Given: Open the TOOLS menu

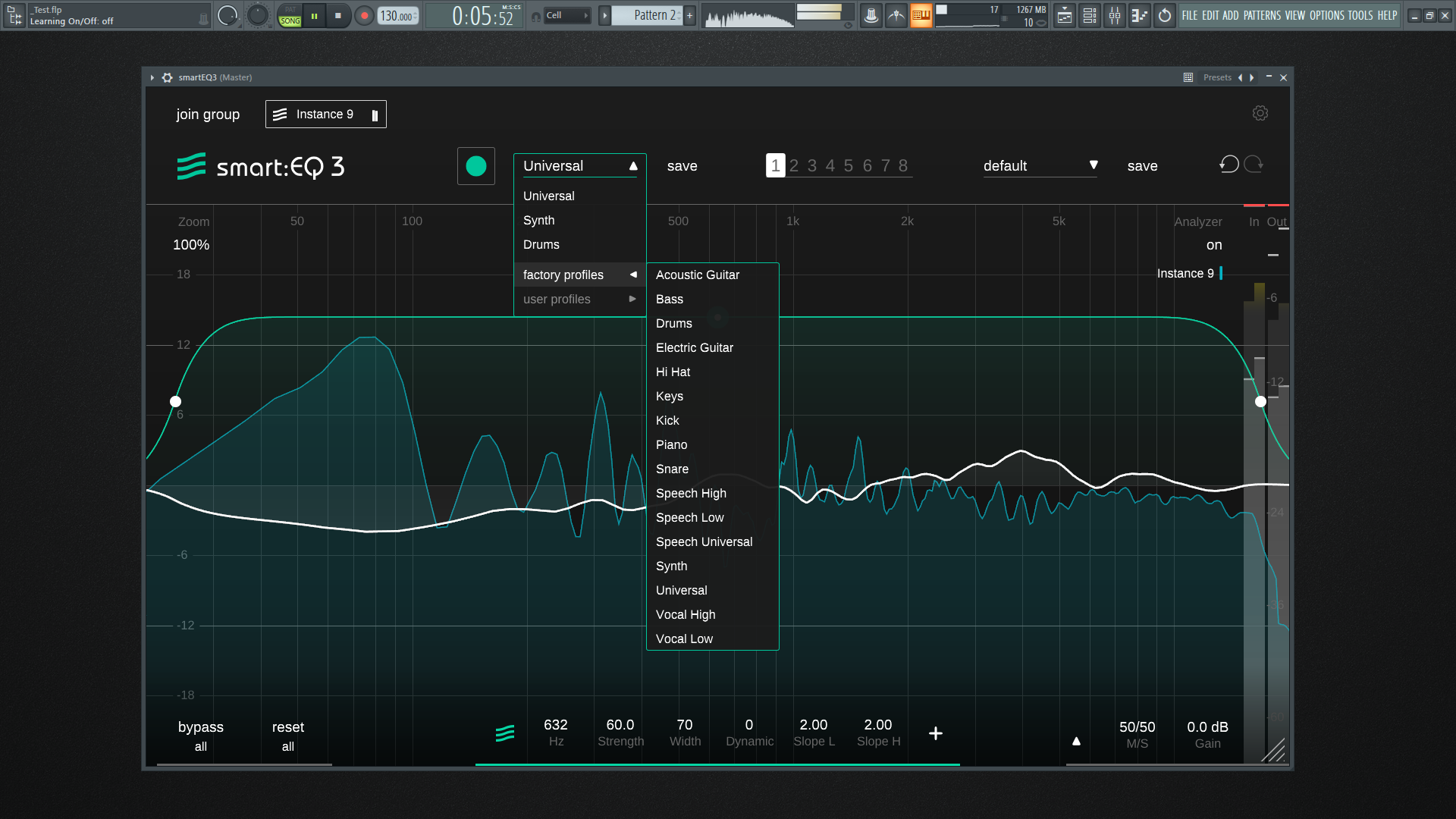Looking at the screenshot, I should coord(1360,15).
